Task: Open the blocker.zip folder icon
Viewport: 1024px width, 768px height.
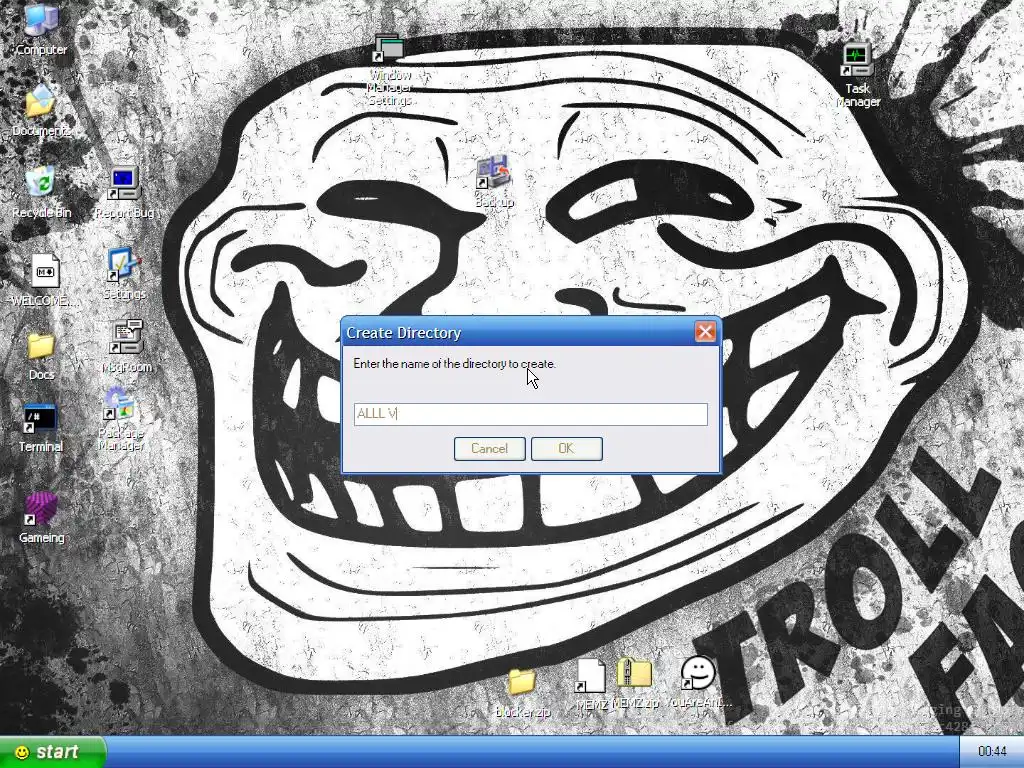Action: [522, 694]
